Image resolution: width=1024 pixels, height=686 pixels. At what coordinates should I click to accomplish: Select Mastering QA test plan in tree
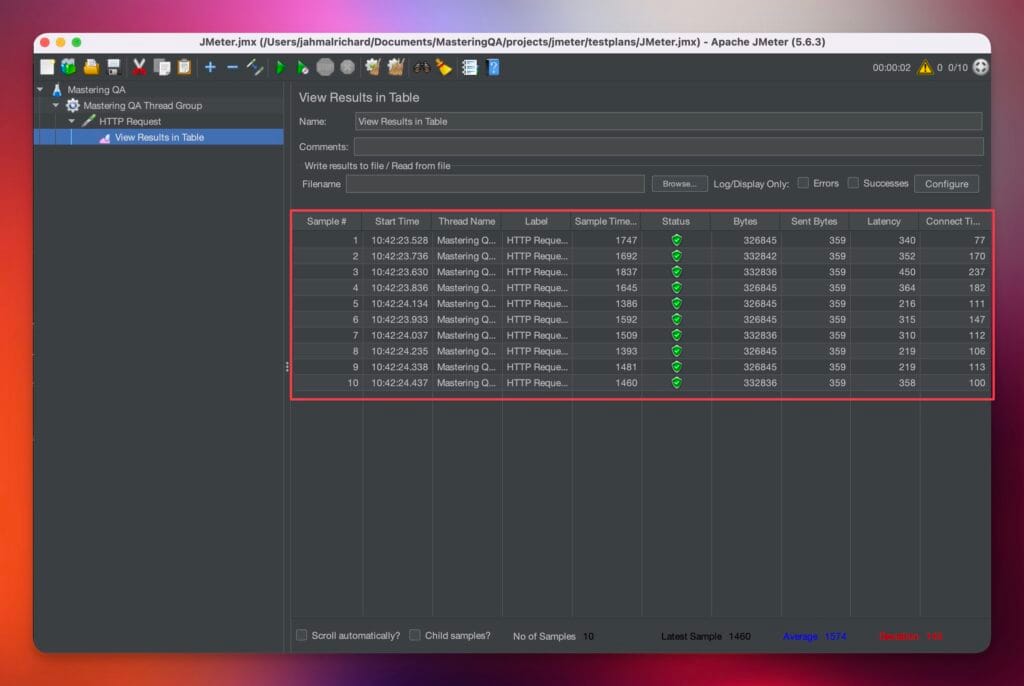96,90
